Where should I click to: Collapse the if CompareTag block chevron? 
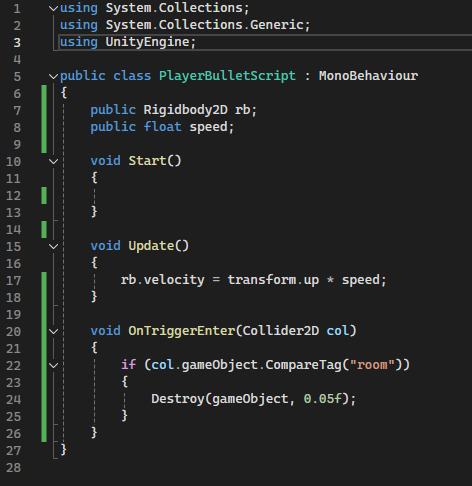pos(53,365)
